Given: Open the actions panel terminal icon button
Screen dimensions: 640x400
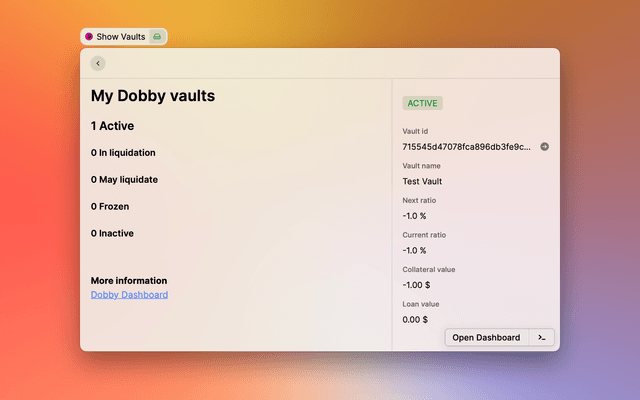Looking at the screenshot, I should [541, 338].
